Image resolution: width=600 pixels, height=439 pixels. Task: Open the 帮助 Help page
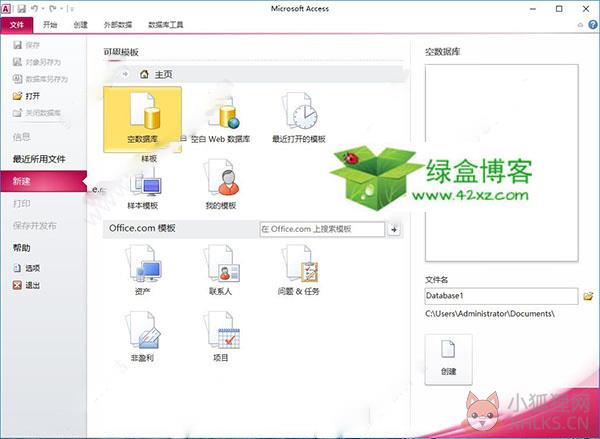click(x=21, y=248)
